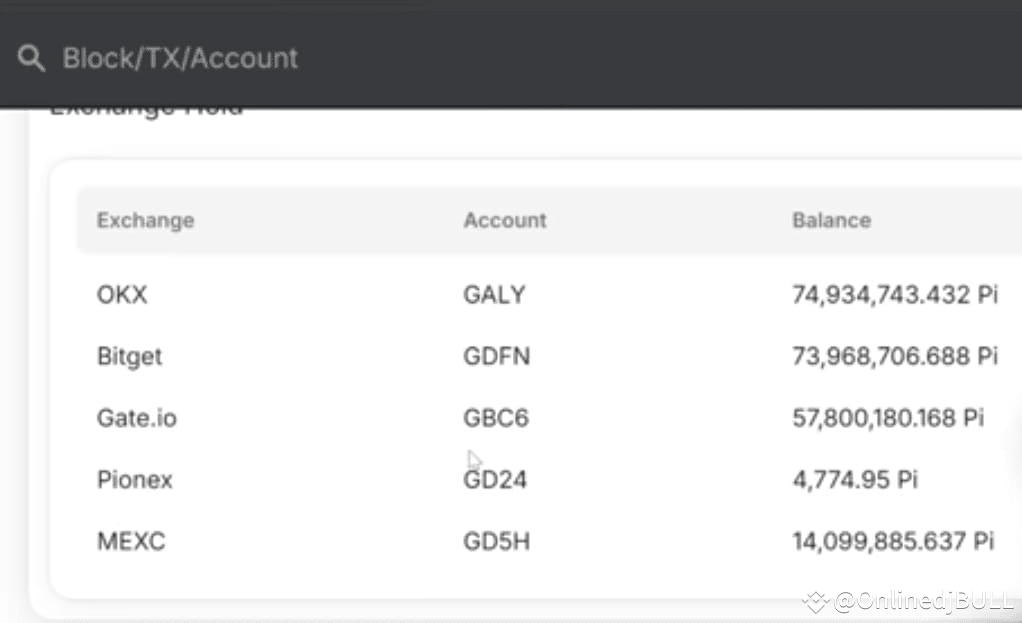The width and height of the screenshot is (1022, 623).
Task: Click the OKX exchange name
Action: click(x=122, y=295)
